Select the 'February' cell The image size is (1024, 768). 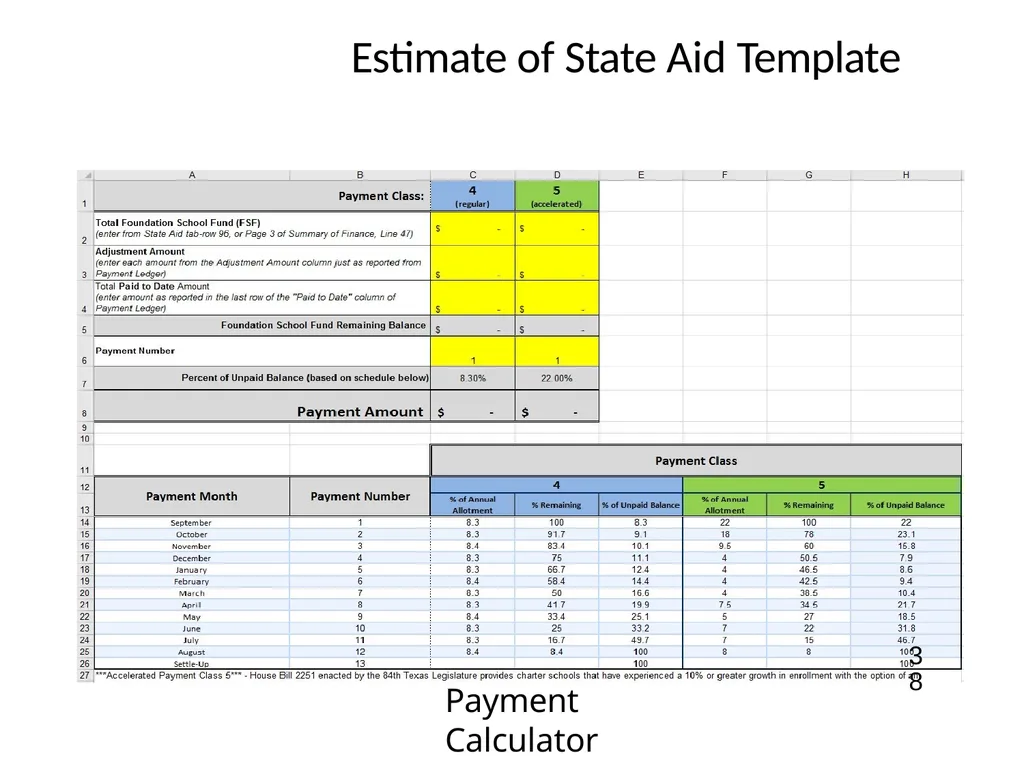[192, 582]
